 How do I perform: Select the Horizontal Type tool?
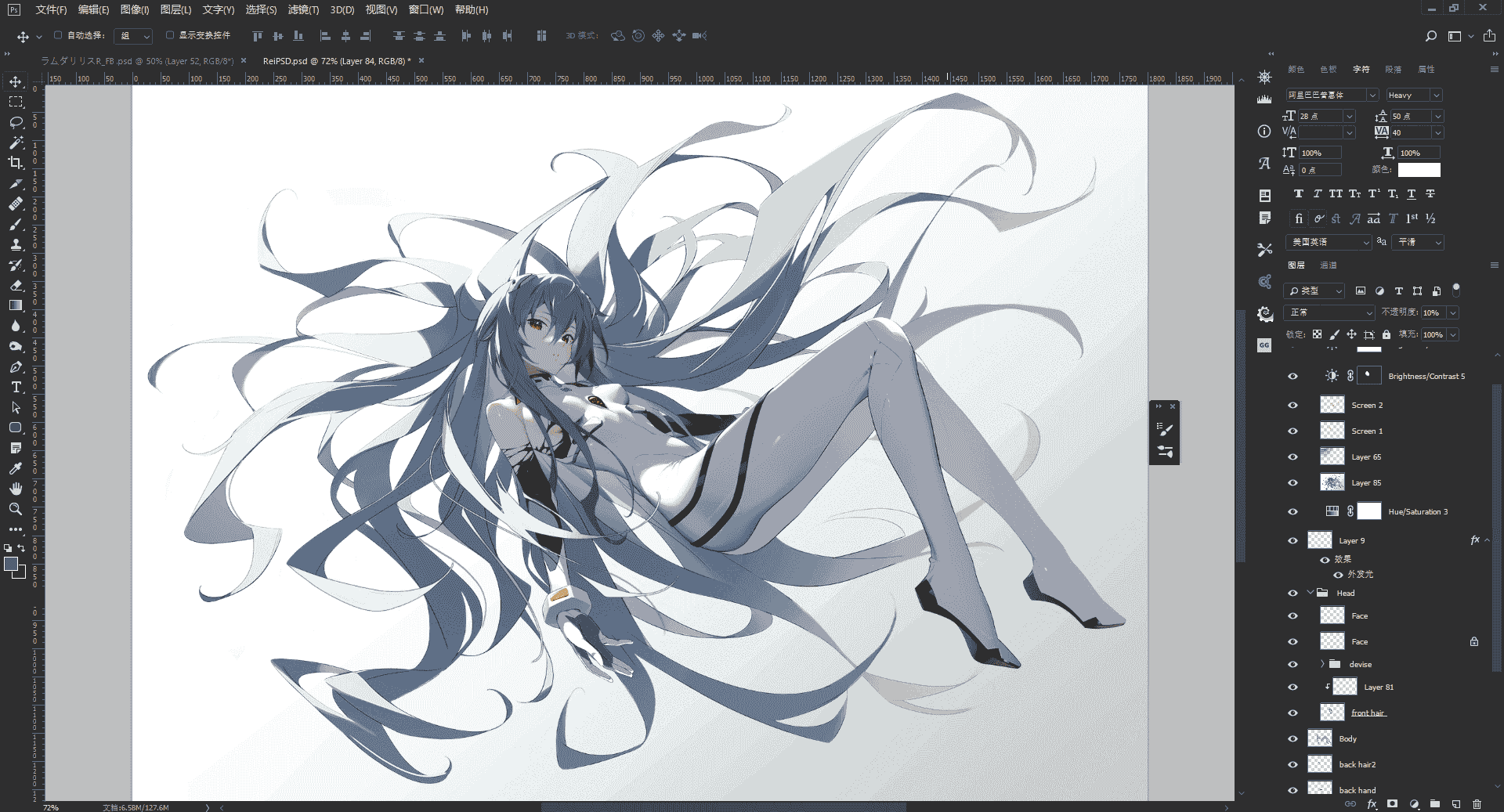pyautogui.click(x=16, y=387)
